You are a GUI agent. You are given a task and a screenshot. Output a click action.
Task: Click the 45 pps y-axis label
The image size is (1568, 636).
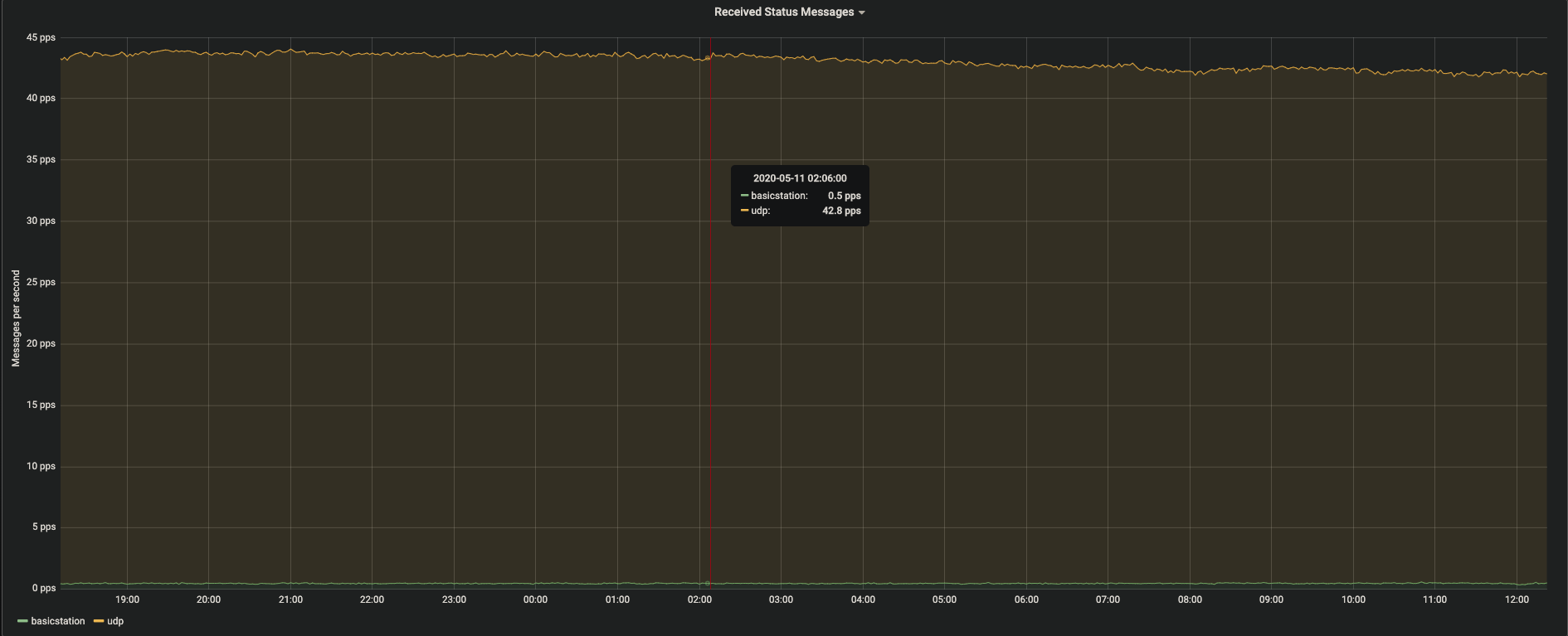click(x=41, y=37)
